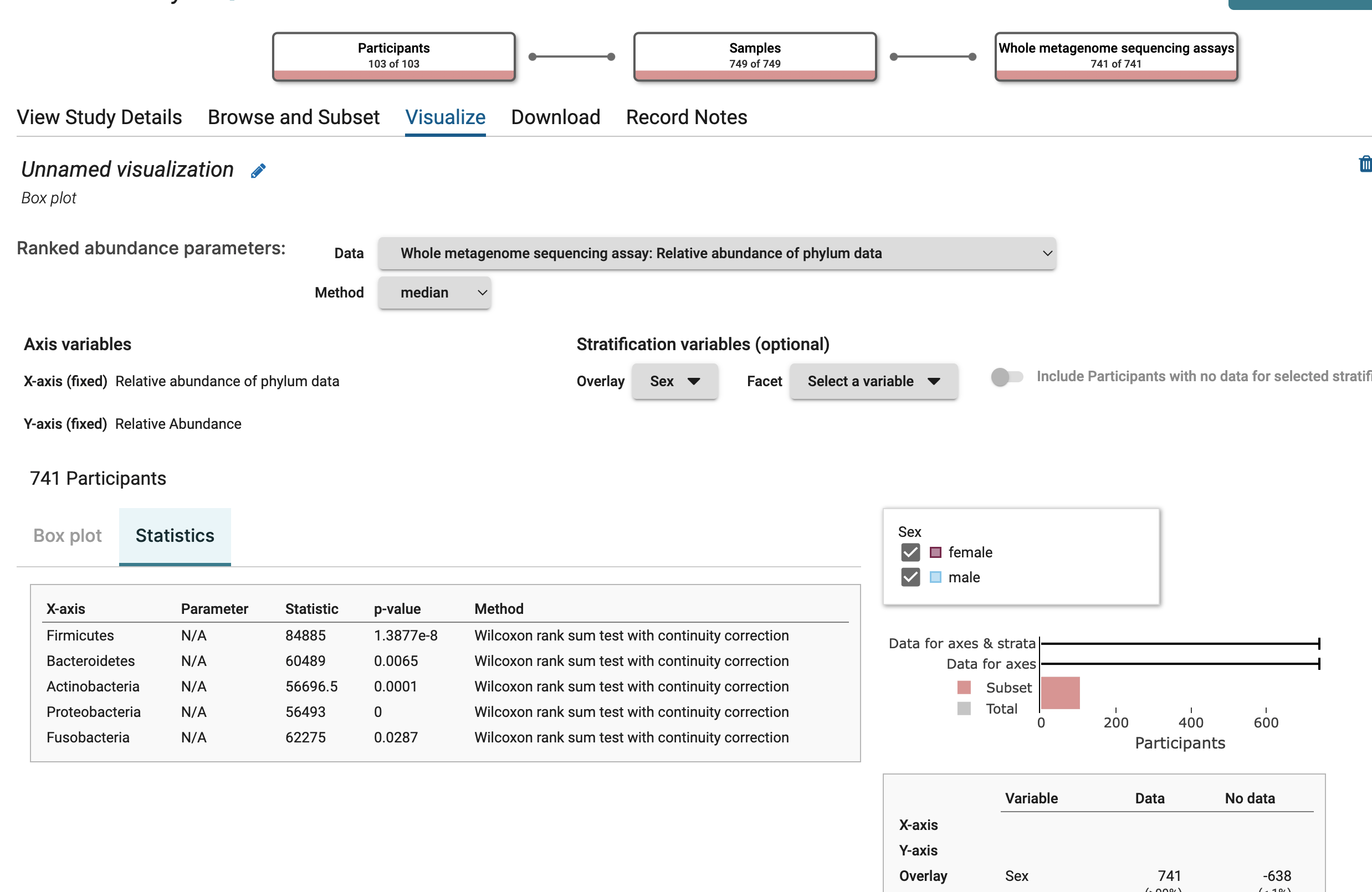Open the Record Notes tab
This screenshot has height=892, width=1372.
click(686, 117)
